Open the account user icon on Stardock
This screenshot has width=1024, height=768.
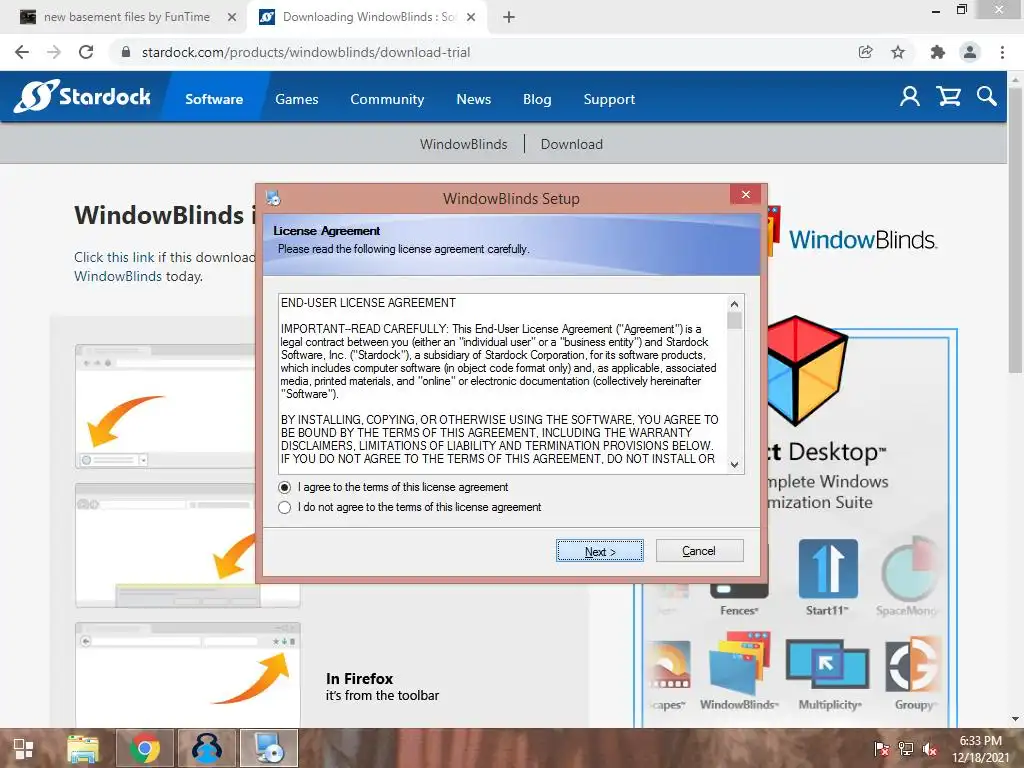(x=910, y=97)
